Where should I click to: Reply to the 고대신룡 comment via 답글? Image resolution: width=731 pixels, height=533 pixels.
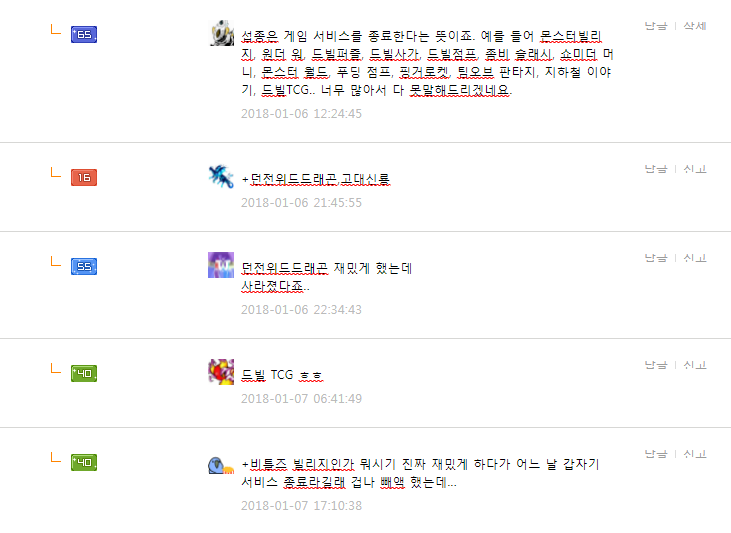tap(656, 169)
